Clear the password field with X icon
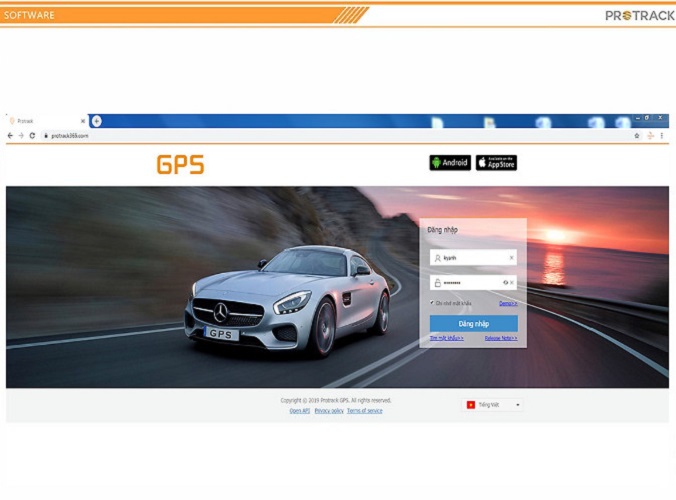The width and height of the screenshot is (676, 500). coord(512,283)
